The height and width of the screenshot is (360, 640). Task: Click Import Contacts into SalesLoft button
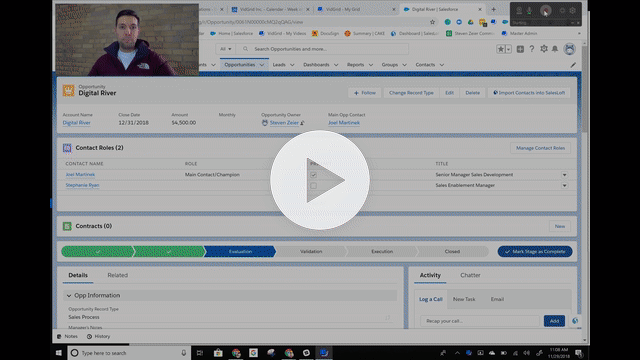click(x=529, y=93)
